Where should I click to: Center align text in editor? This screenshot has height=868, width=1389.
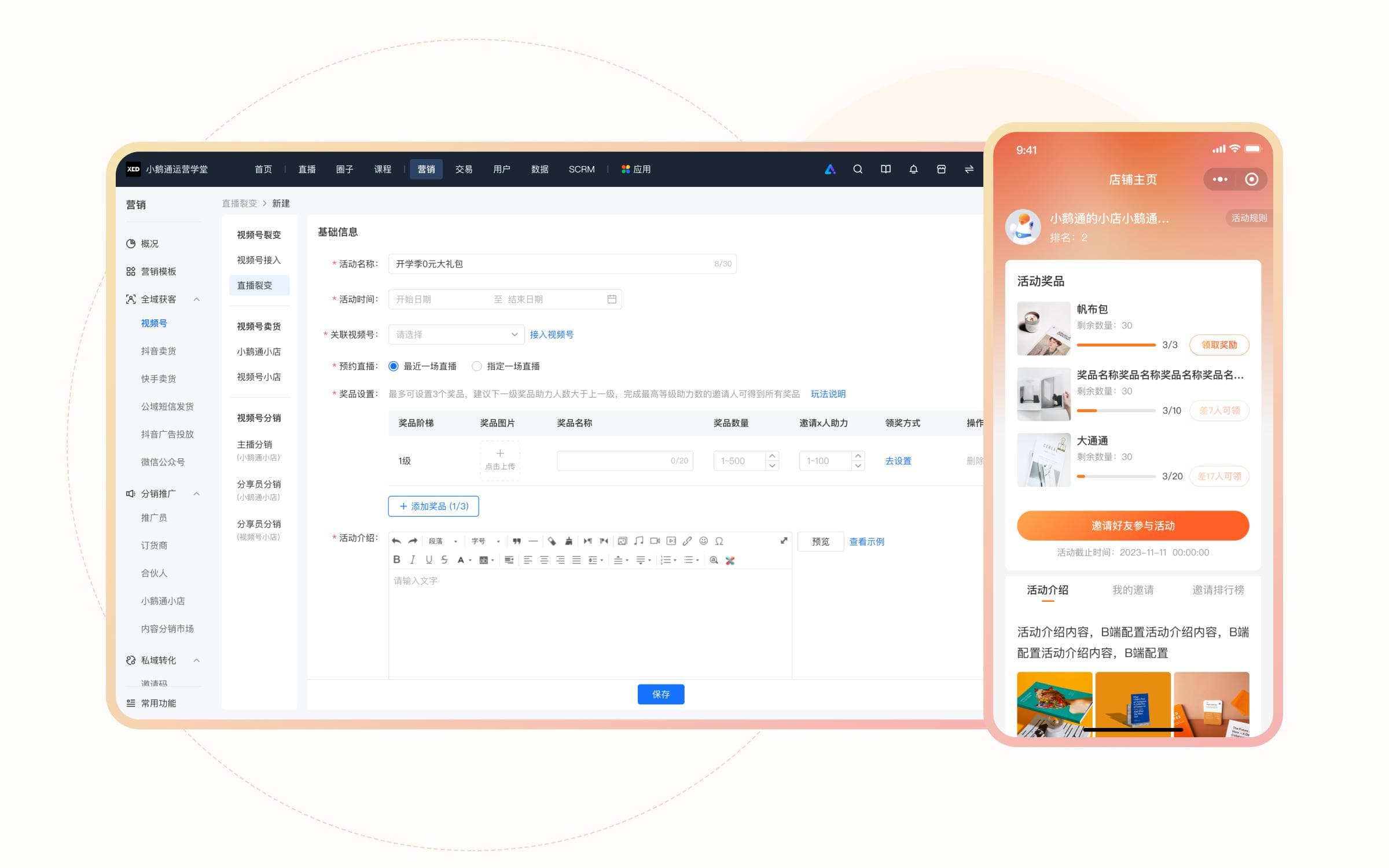tap(544, 560)
